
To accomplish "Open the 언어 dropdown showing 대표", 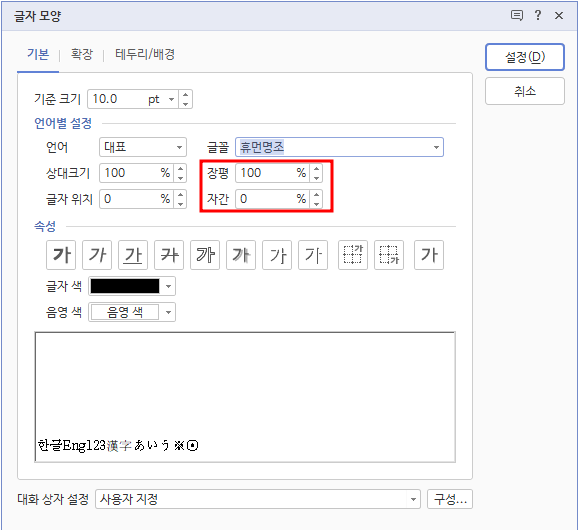I will 143,147.
